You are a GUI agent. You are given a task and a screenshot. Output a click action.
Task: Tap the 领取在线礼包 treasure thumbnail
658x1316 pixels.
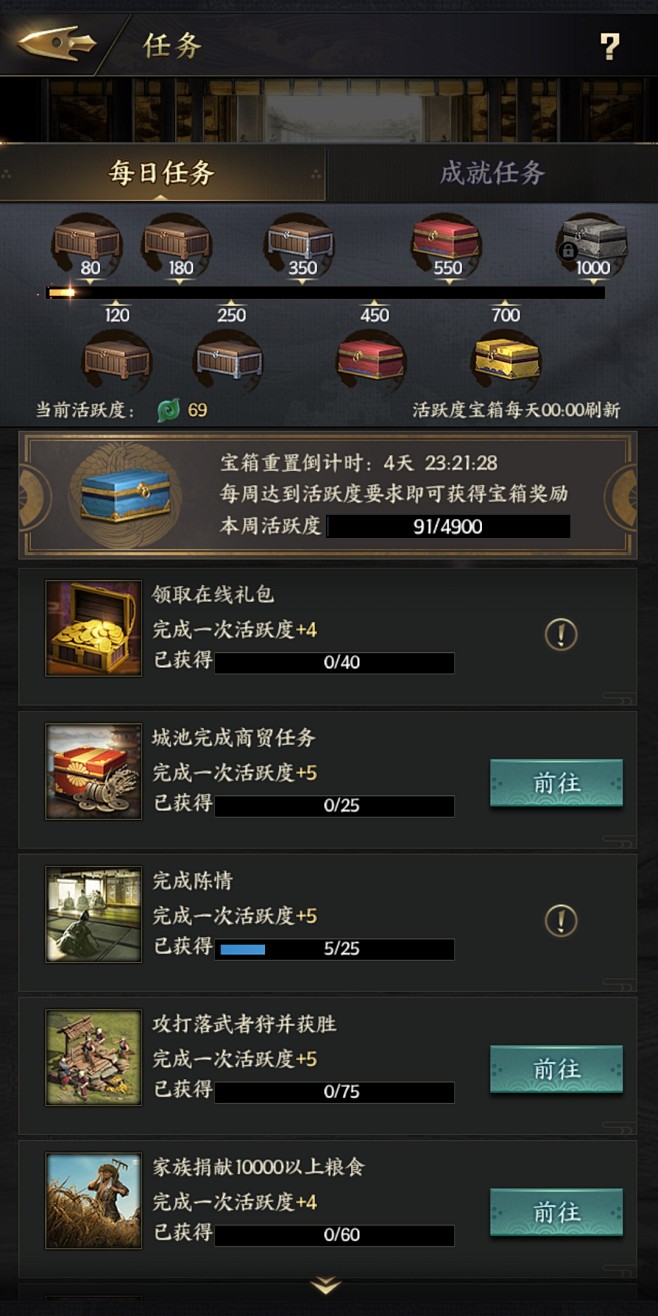click(94, 628)
